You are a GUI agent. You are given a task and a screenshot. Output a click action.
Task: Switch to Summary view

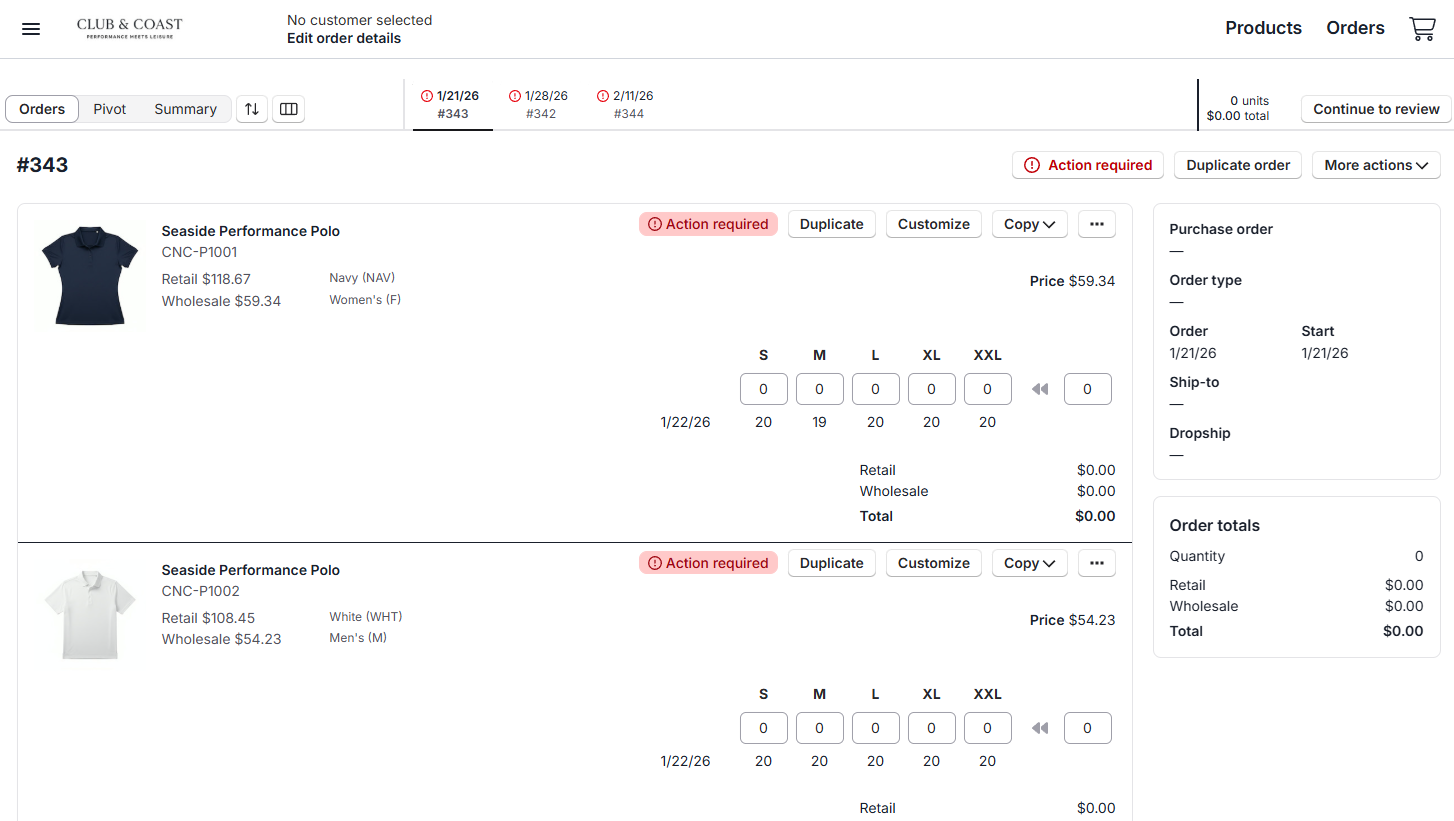(x=185, y=109)
